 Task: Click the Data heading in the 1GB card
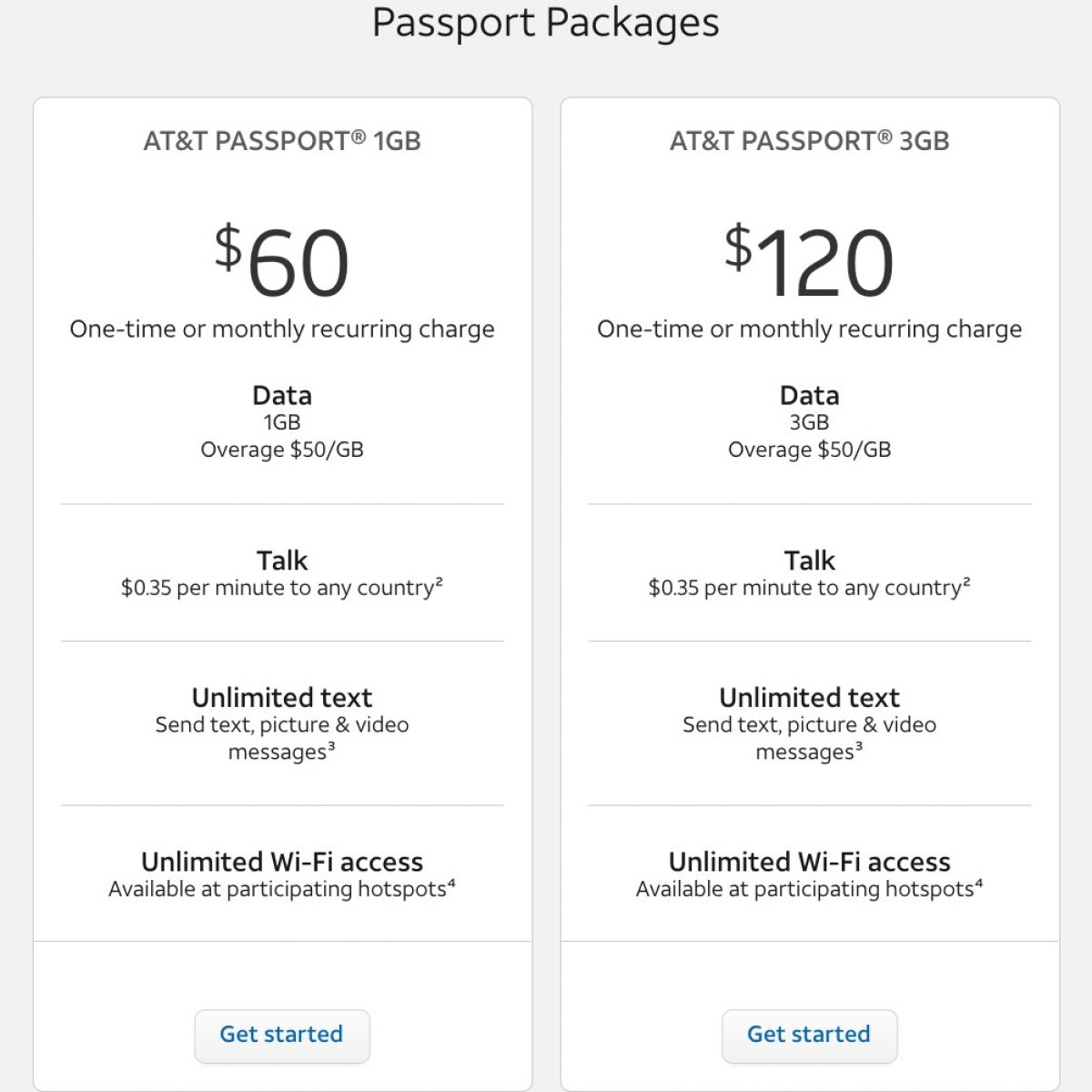282,395
